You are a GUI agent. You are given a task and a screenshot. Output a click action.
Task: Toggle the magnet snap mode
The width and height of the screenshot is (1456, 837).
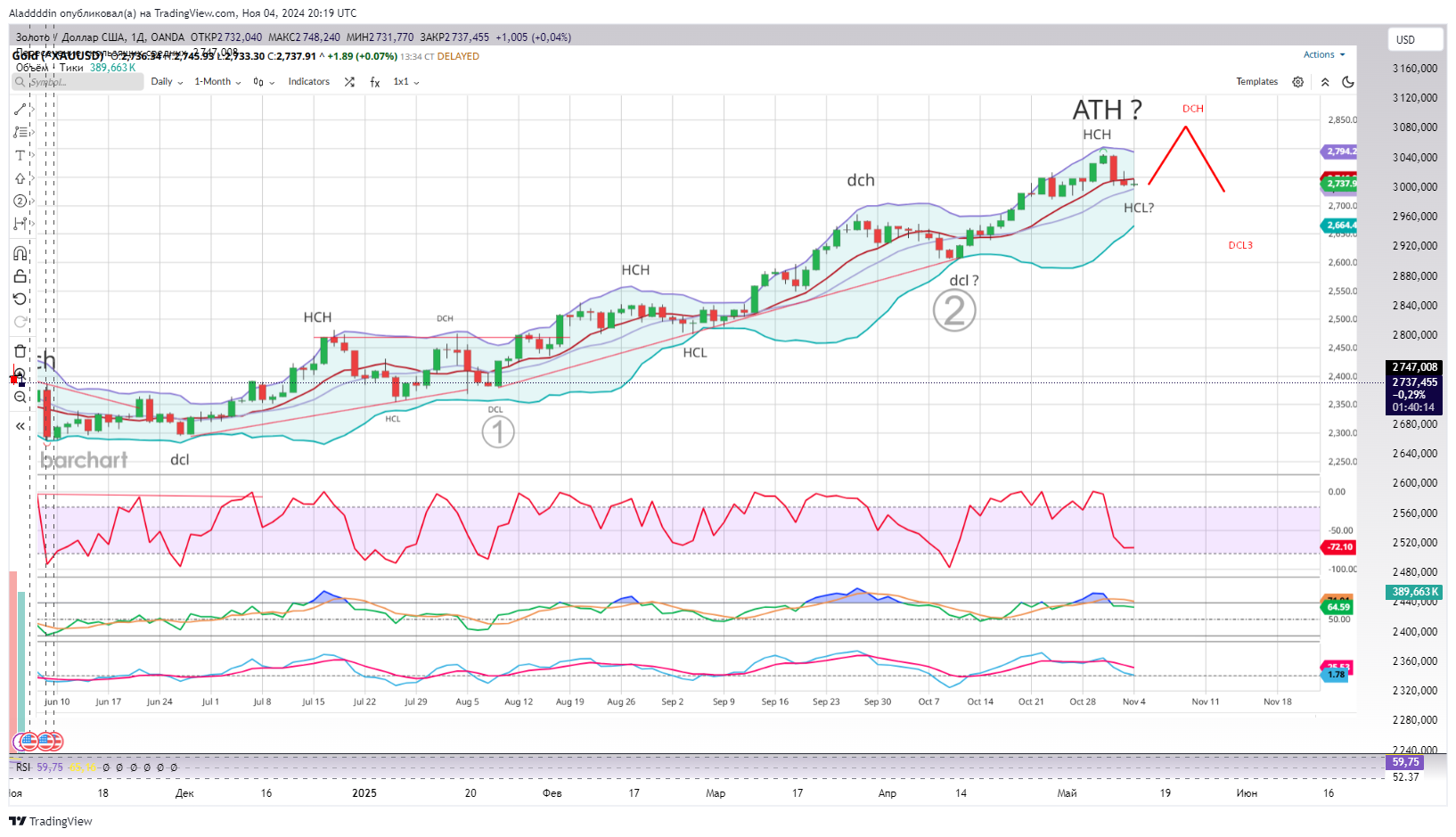[x=20, y=254]
